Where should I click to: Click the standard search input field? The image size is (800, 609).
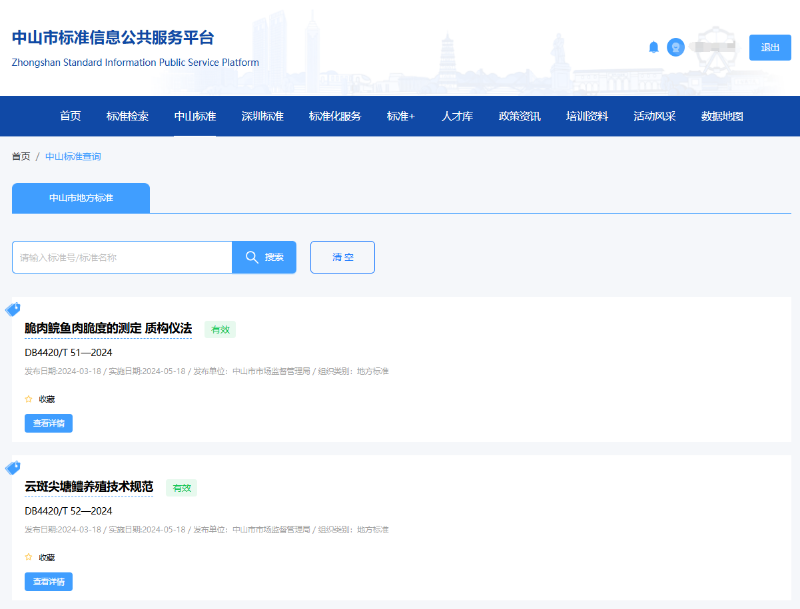pyautogui.click(x=120, y=257)
